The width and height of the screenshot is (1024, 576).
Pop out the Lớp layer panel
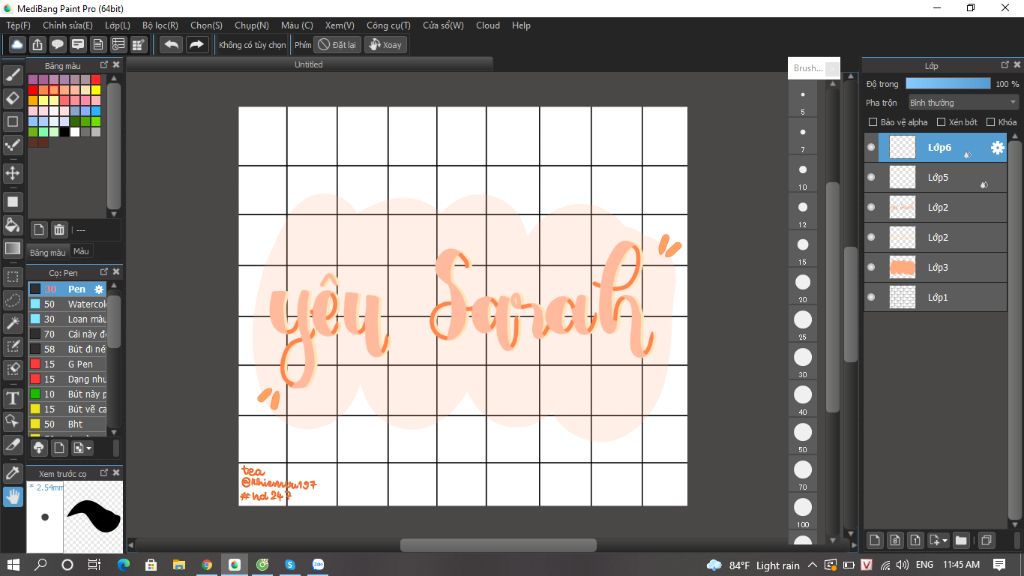coord(1004,65)
